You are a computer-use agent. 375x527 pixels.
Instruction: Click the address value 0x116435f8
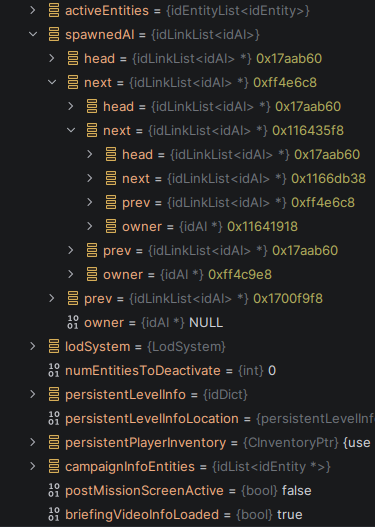coord(308,130)
